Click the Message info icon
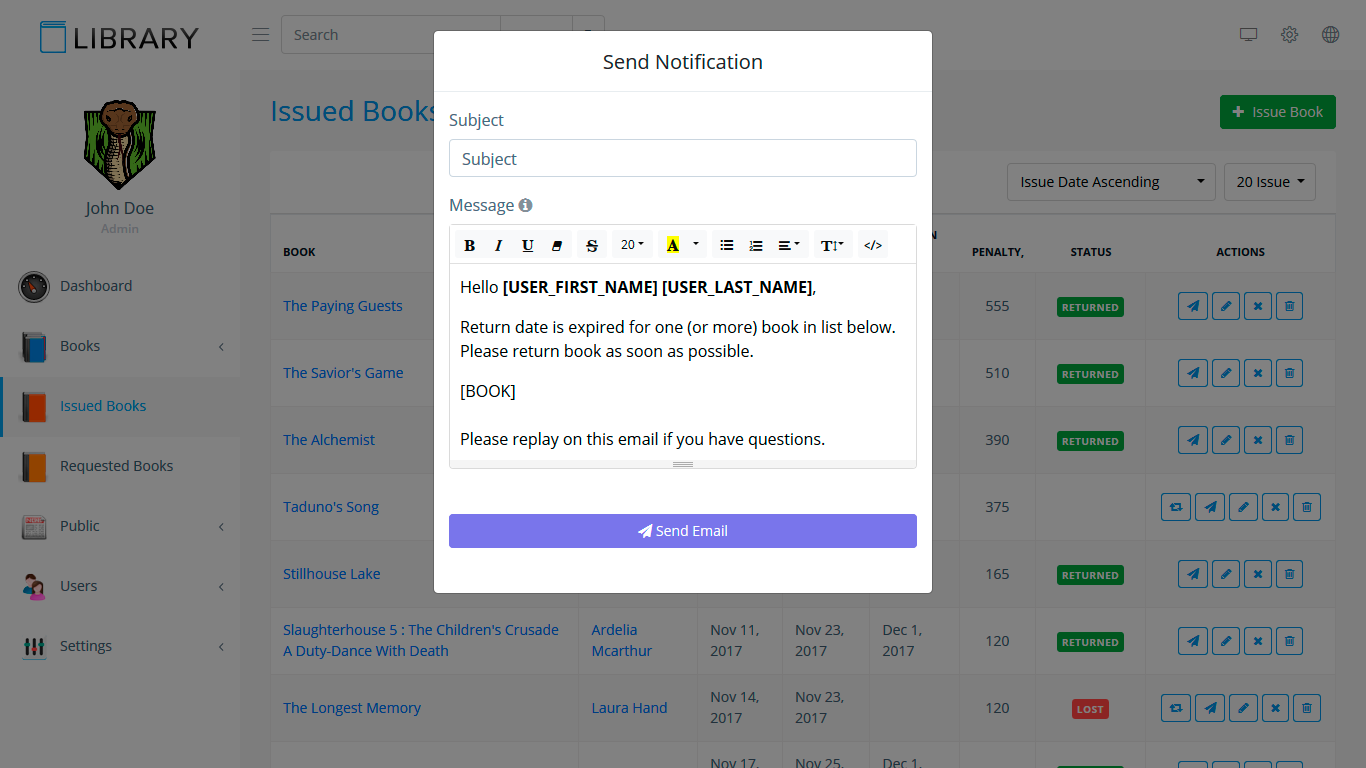This screenshot has height=768, width=1366. click(x=526, y=205)
